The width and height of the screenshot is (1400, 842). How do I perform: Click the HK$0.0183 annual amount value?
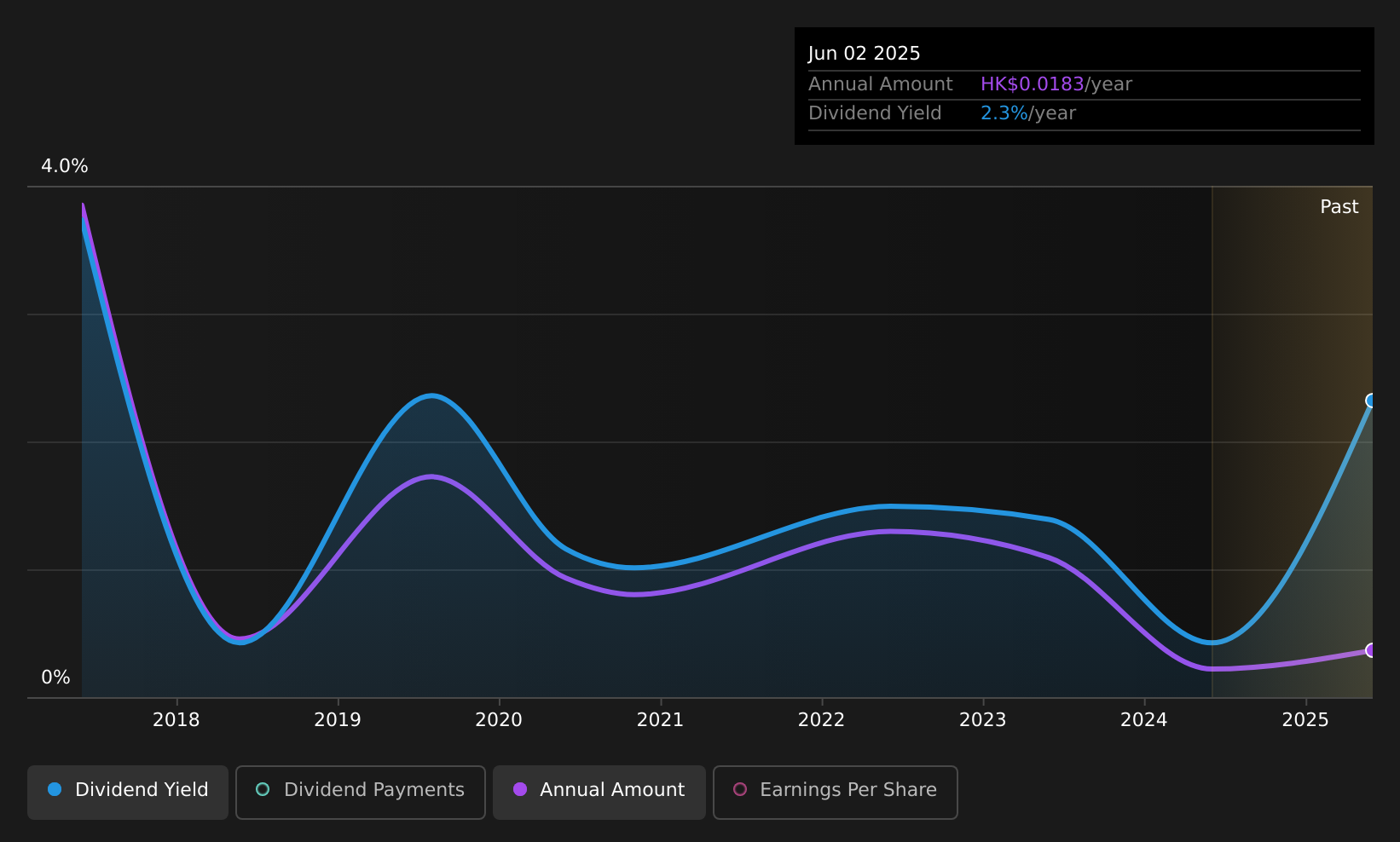[x=1033, y=84]
